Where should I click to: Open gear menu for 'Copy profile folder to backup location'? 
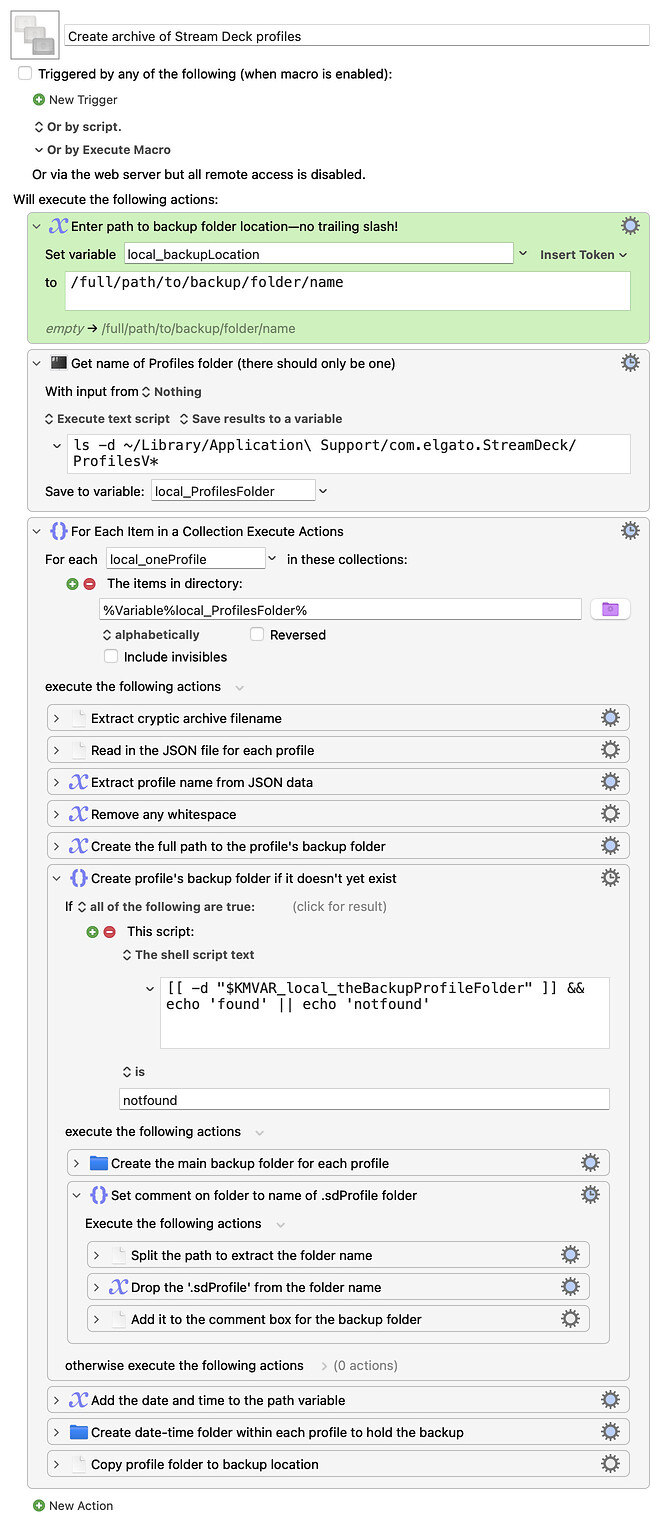coord(610,1464)
